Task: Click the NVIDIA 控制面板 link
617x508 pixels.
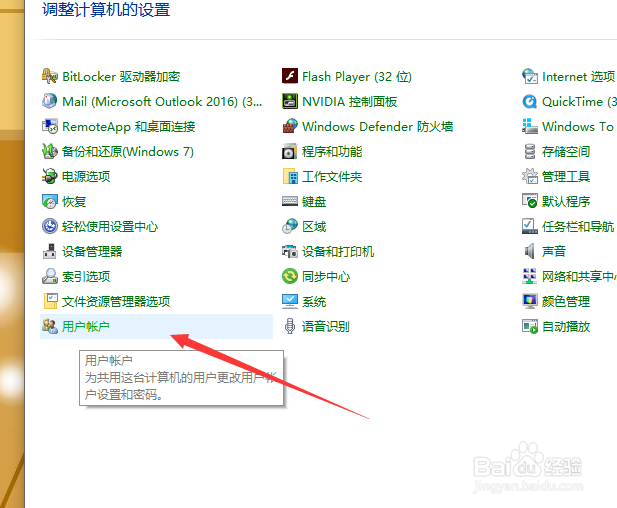Action: point(349,102)
